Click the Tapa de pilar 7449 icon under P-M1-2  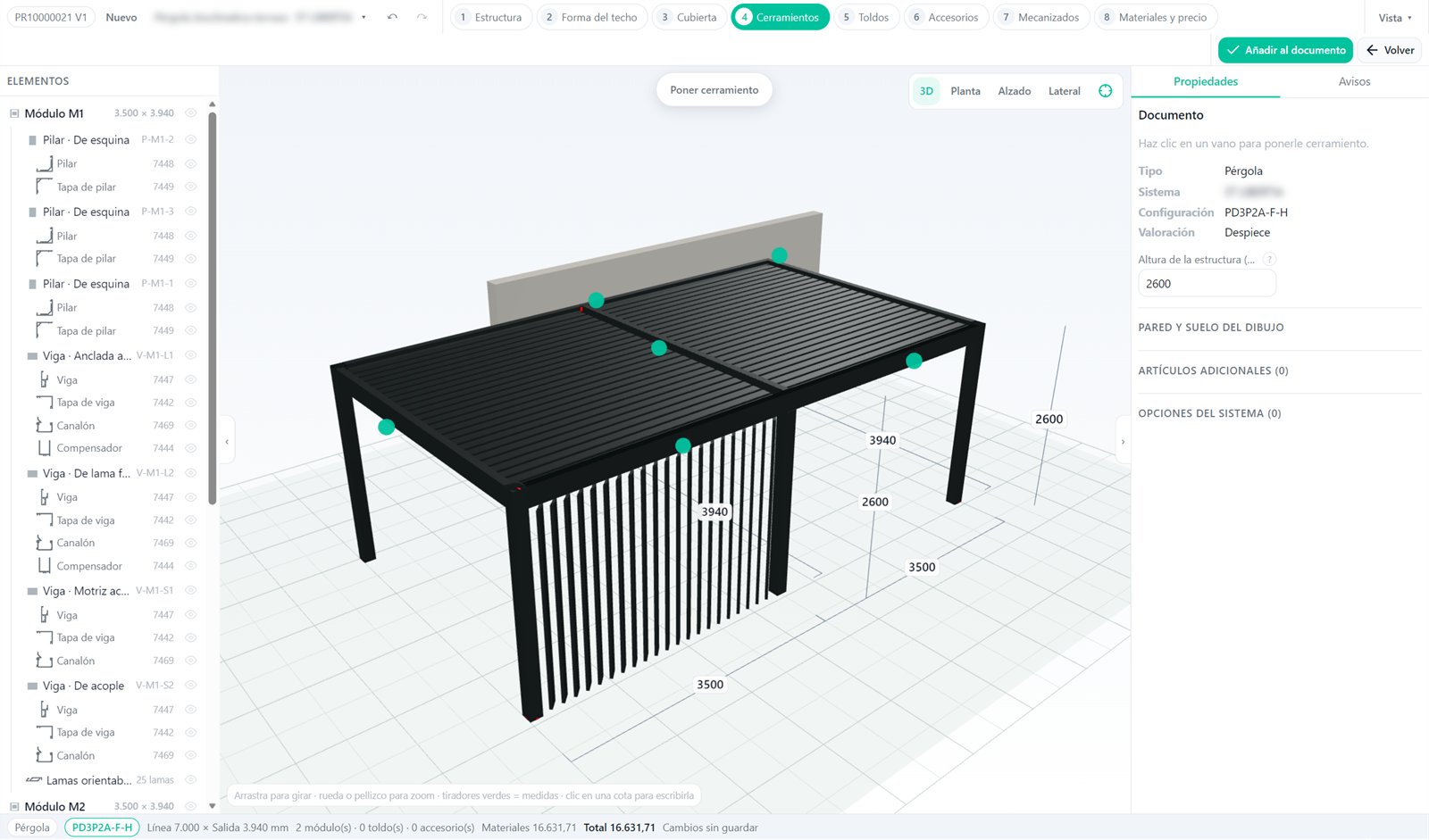44,187
